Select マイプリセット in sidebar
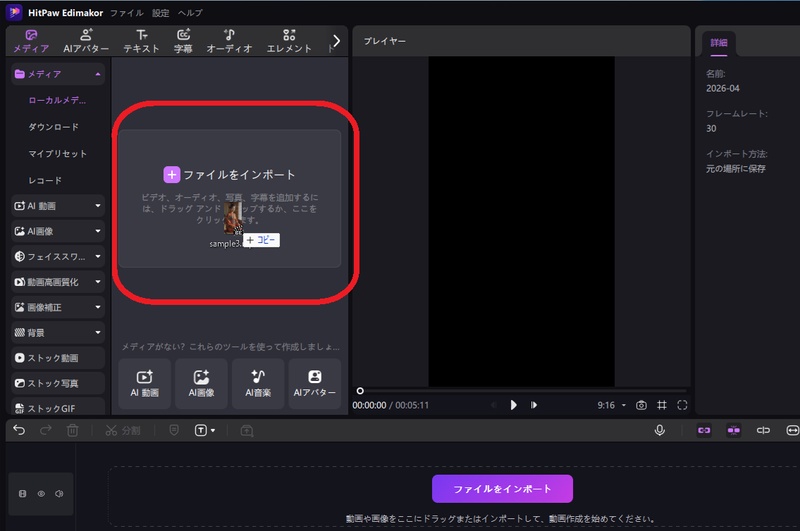Viewport: 800px width, 531px height. tap(57, 154)
